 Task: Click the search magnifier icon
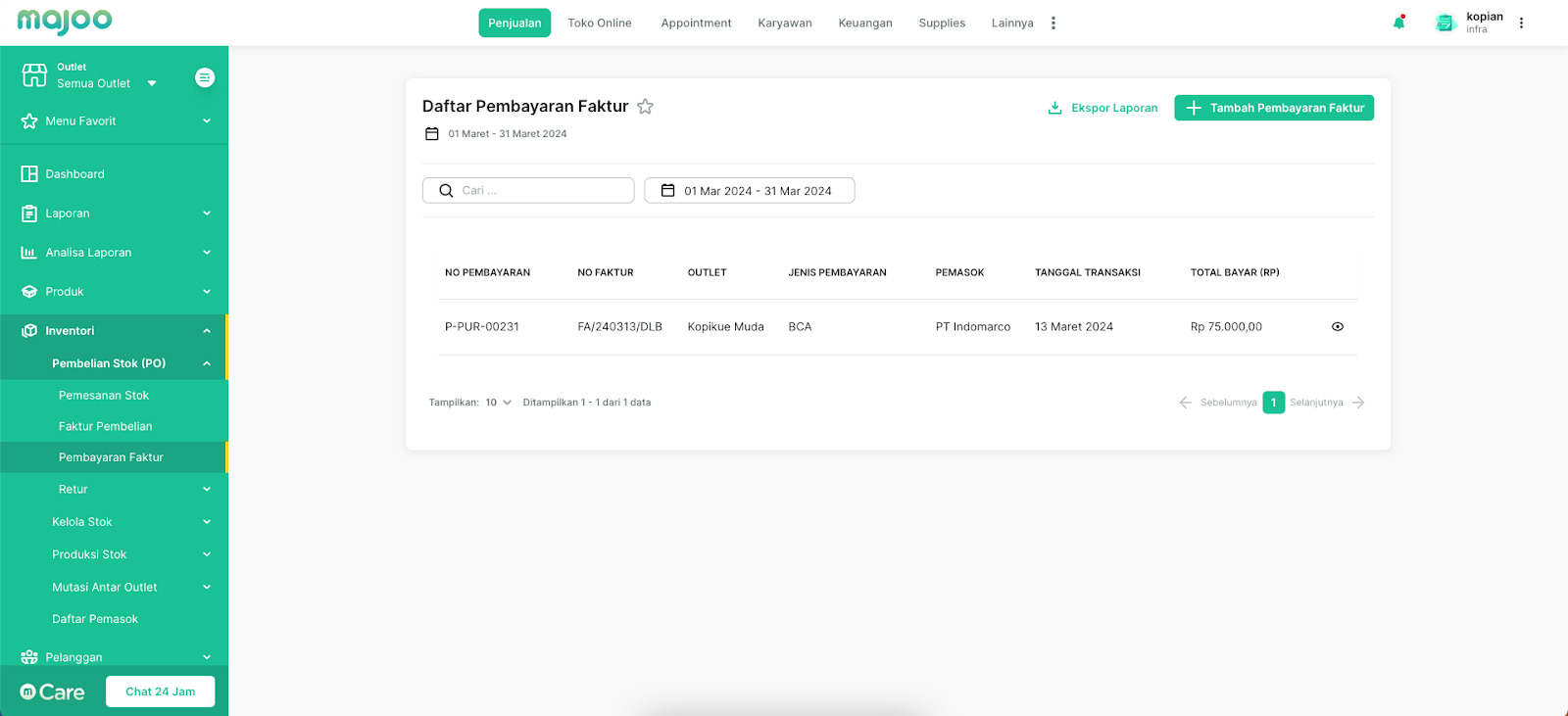click(x=446, y=191)
